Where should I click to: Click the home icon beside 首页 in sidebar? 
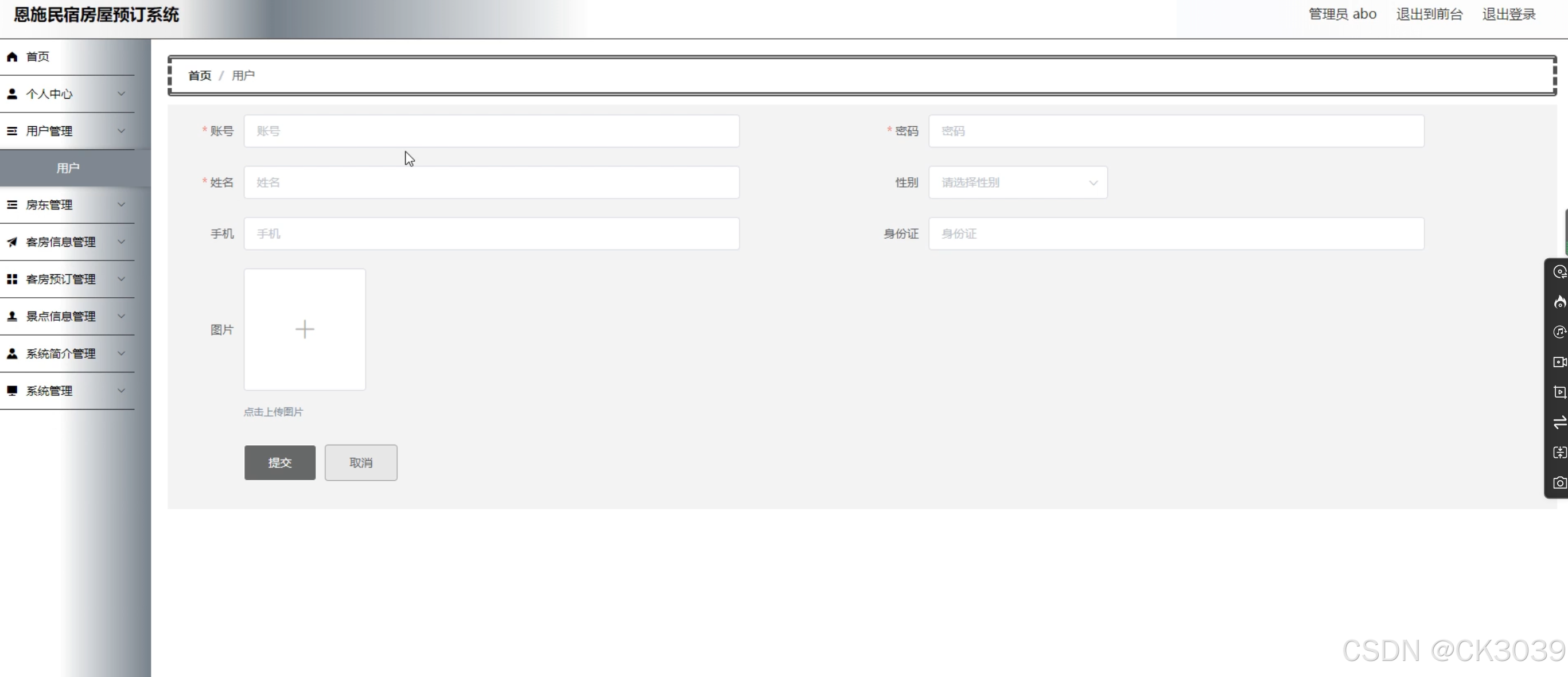pos(12,57)
